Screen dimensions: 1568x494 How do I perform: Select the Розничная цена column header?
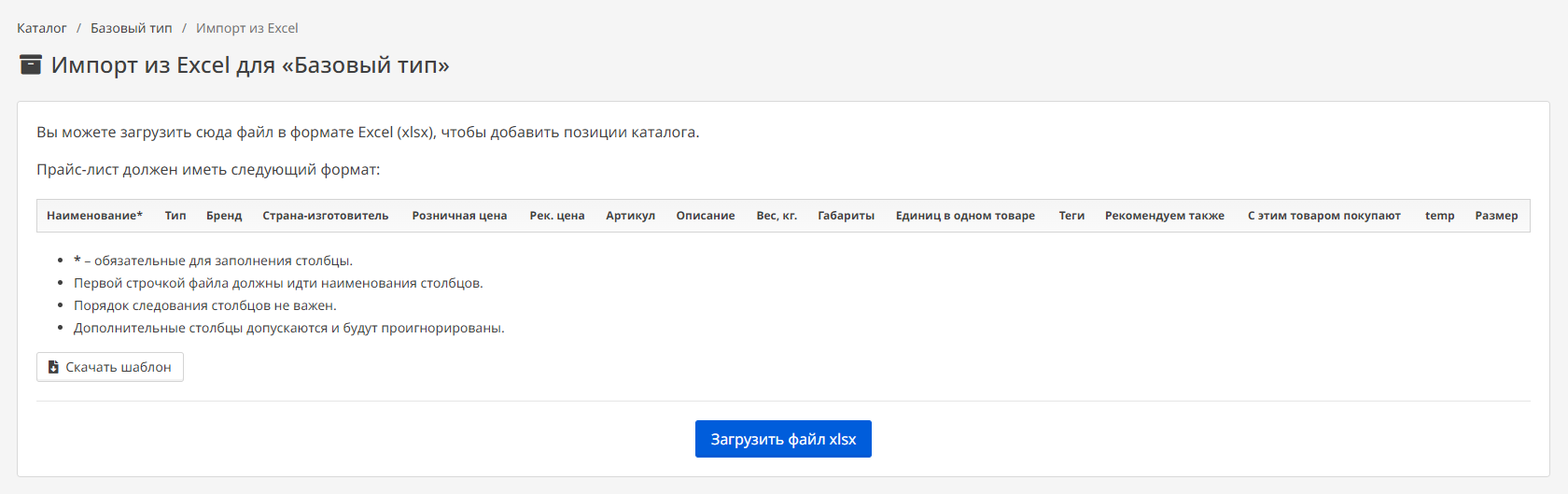tap(459, 216)
